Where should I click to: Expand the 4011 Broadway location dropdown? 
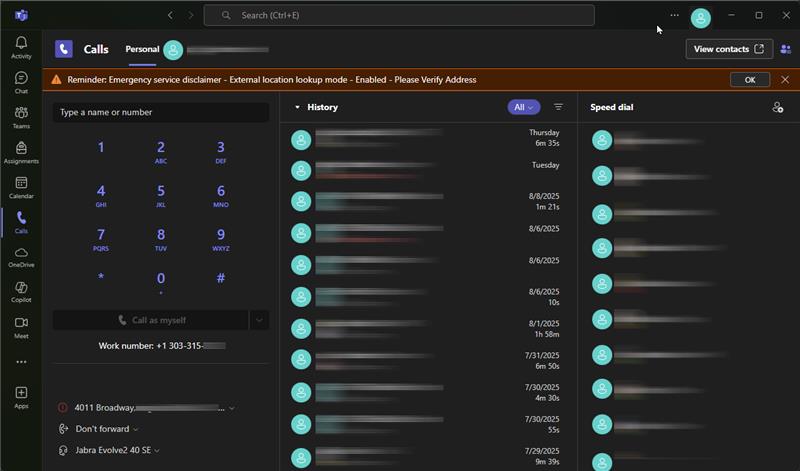point(232,408)
